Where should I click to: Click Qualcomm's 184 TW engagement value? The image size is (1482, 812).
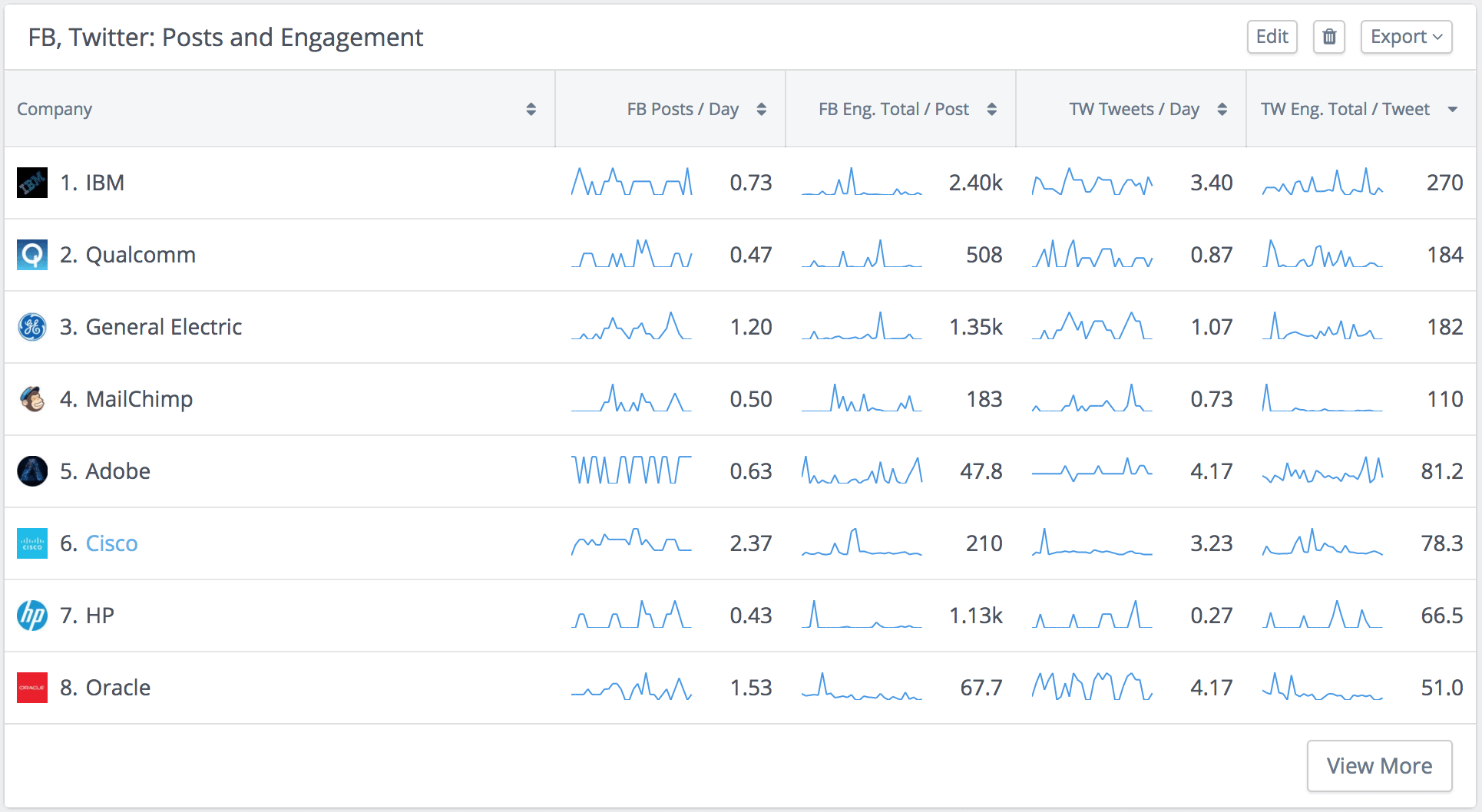[1444, 255]
